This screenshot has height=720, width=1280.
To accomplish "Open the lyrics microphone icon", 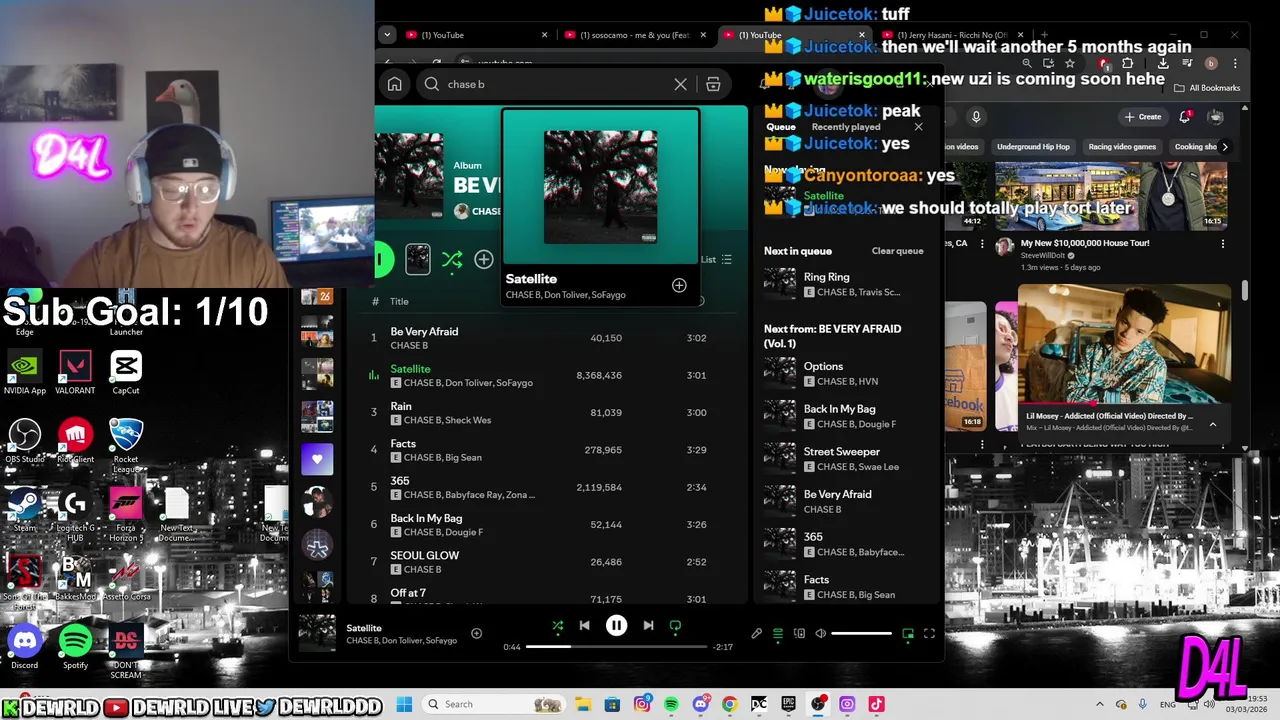I will click(757, 634).
